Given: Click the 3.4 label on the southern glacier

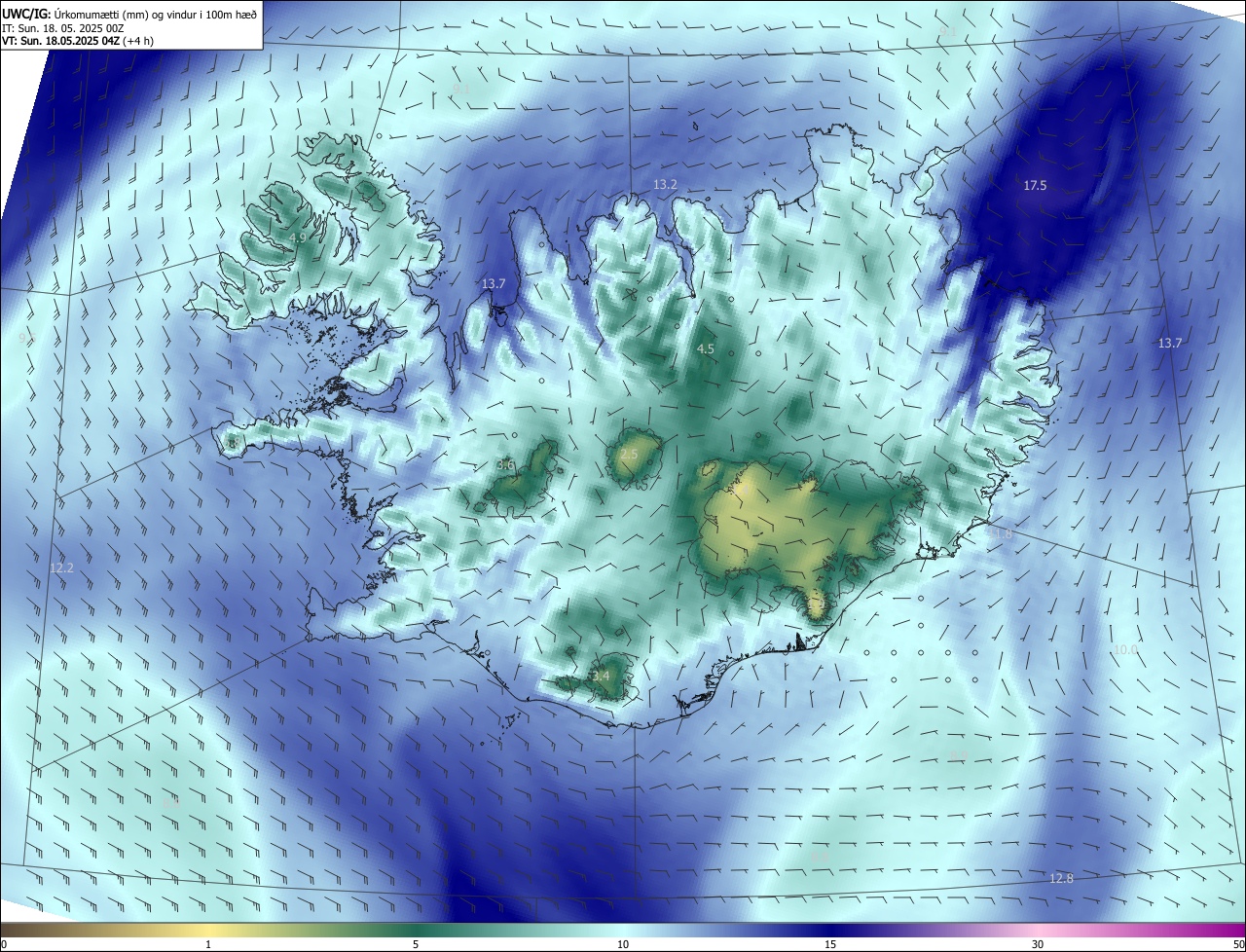Looking at the screenshot, I should 601,676.
